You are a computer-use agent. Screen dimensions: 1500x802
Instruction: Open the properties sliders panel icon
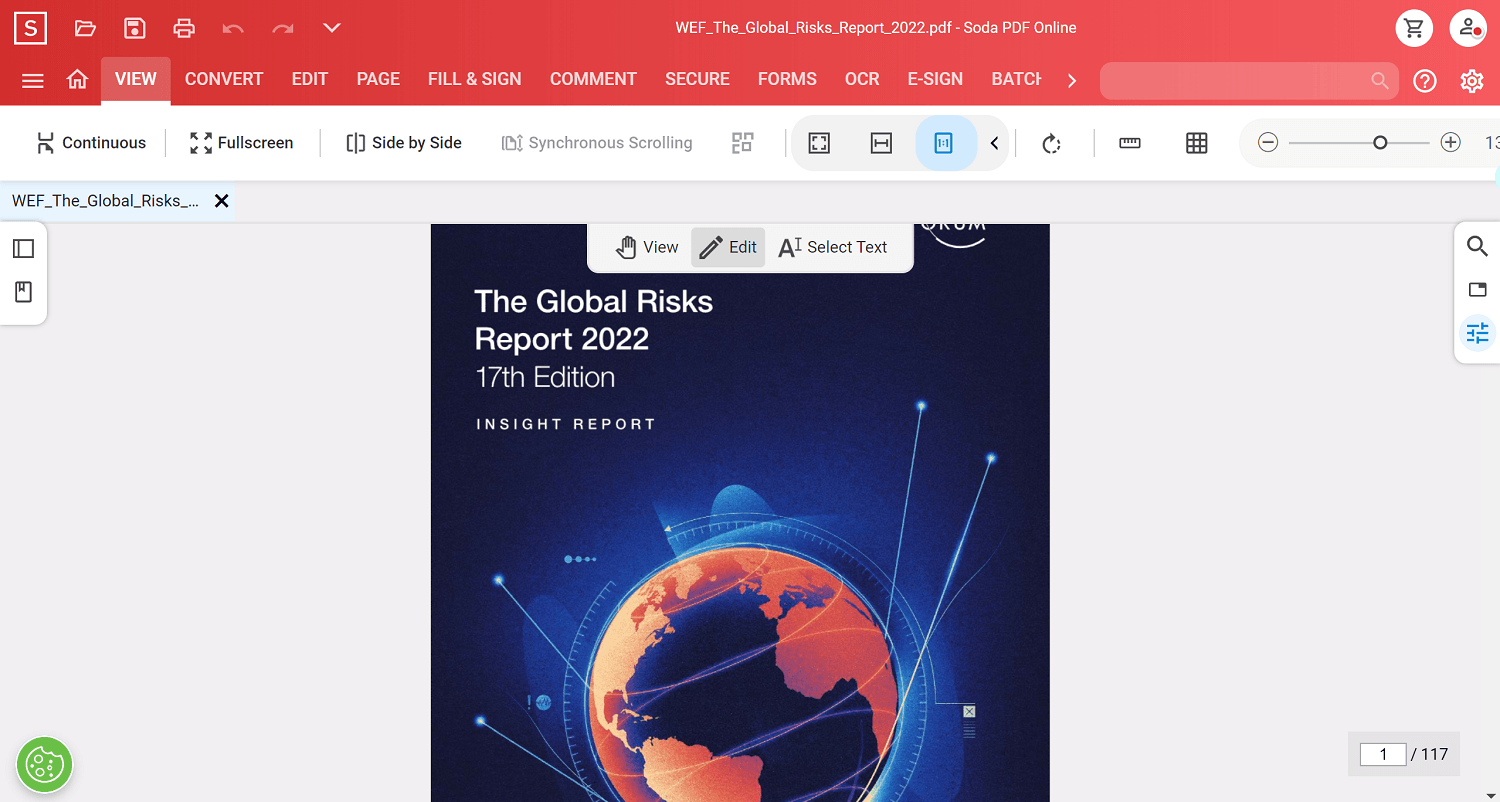pyautogui.click(x=1477, y=333)
